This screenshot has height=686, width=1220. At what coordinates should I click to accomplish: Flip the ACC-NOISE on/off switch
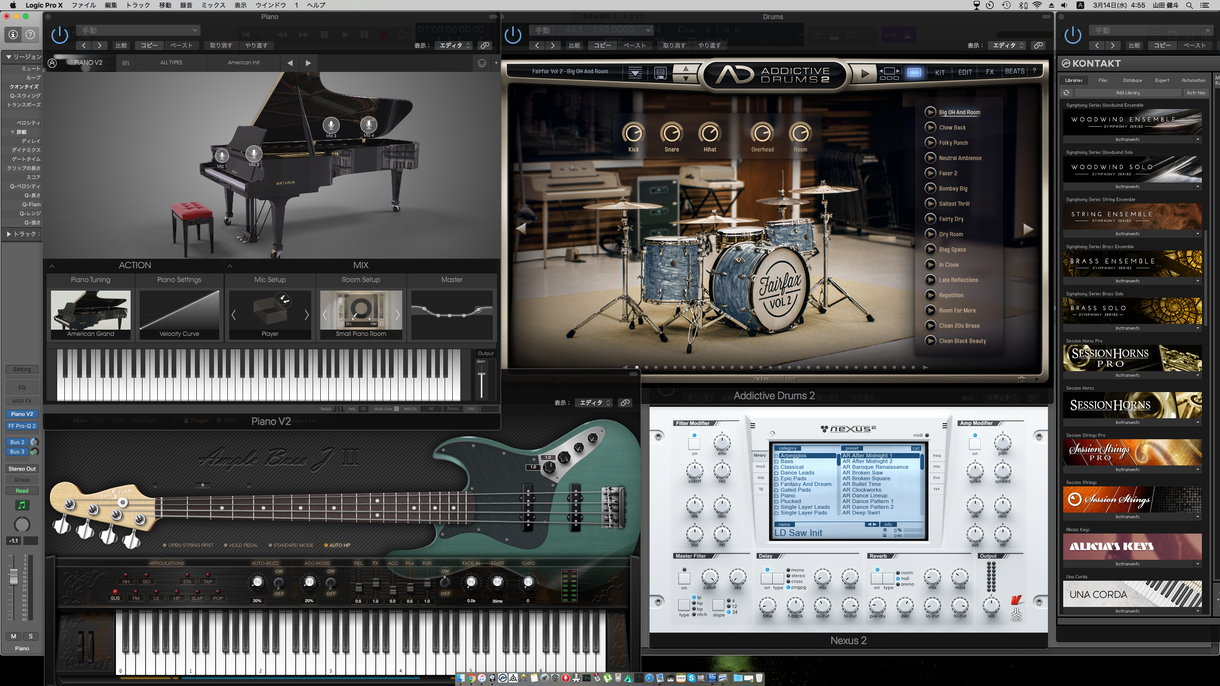[x=331, y=581]
